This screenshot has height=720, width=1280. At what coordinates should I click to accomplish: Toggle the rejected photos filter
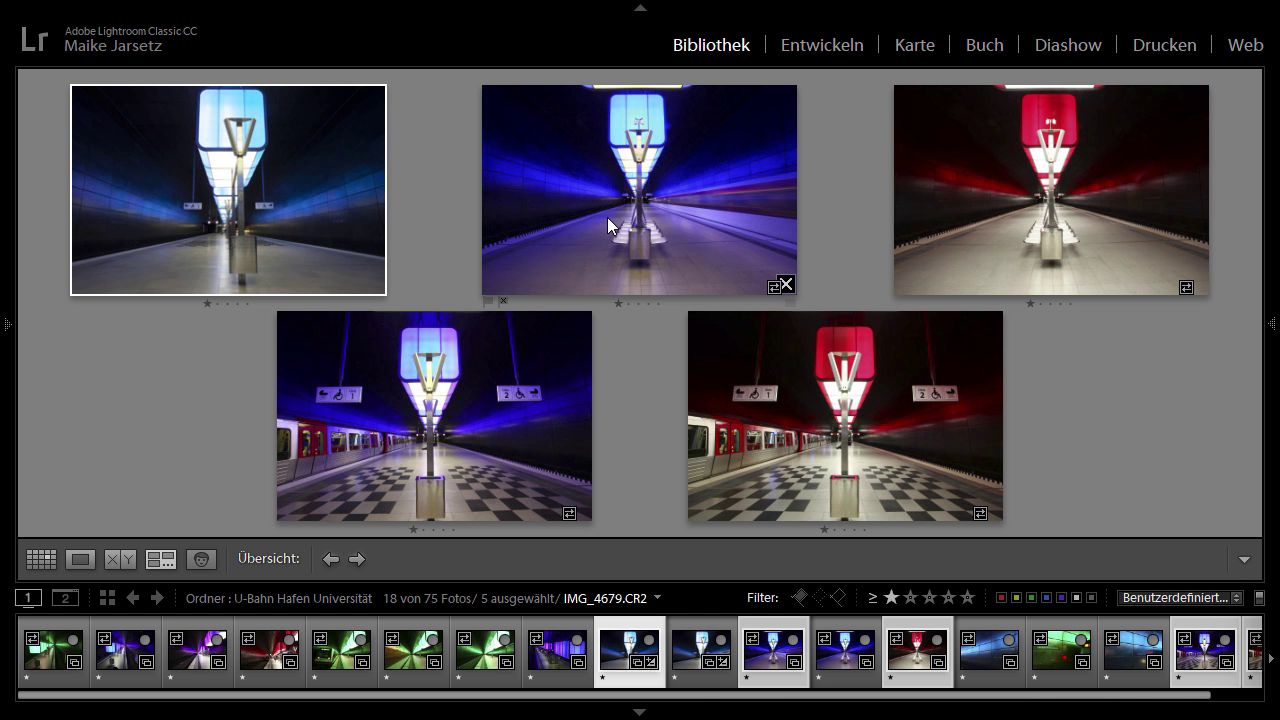[x=838, y=597]
